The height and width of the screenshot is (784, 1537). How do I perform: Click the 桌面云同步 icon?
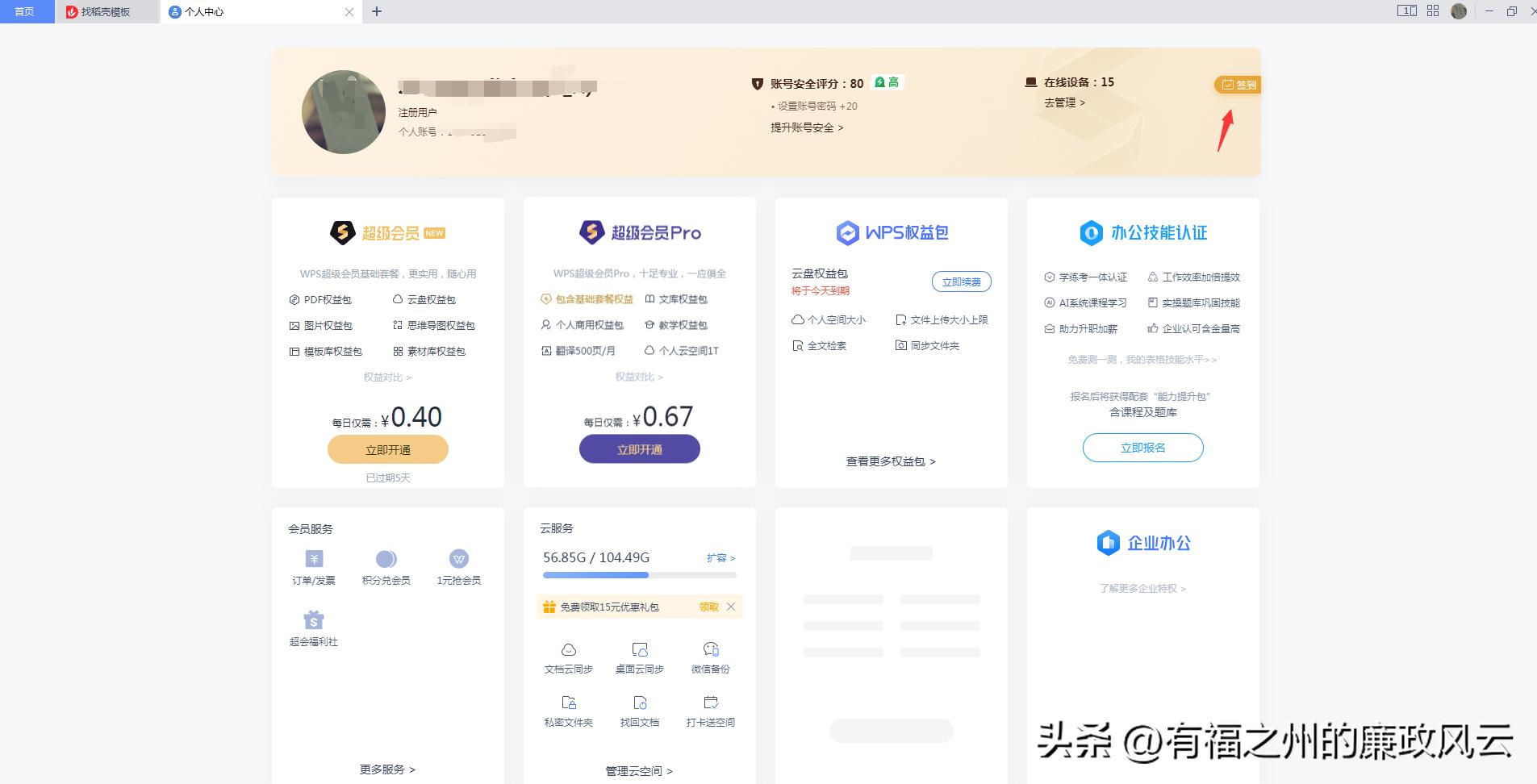tap(639, 655)
